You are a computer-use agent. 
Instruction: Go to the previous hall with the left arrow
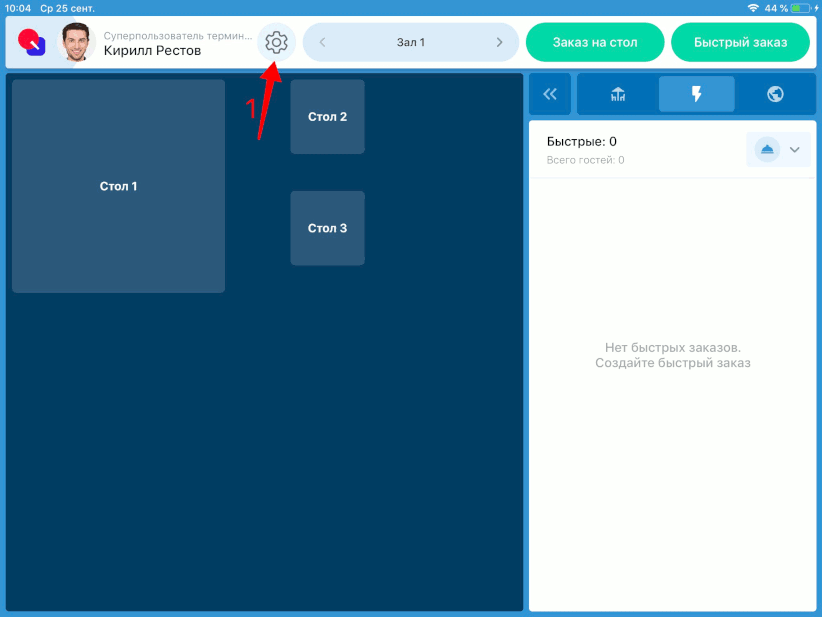click(322, 42)
